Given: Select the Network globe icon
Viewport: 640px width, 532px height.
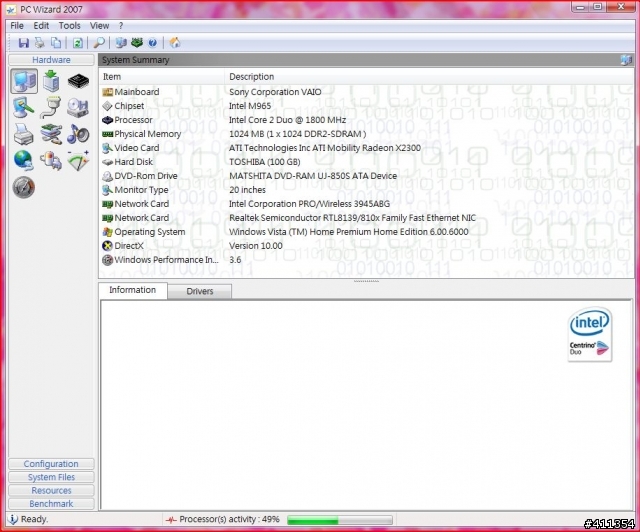Looking at the screenshot, I should 24,160.
